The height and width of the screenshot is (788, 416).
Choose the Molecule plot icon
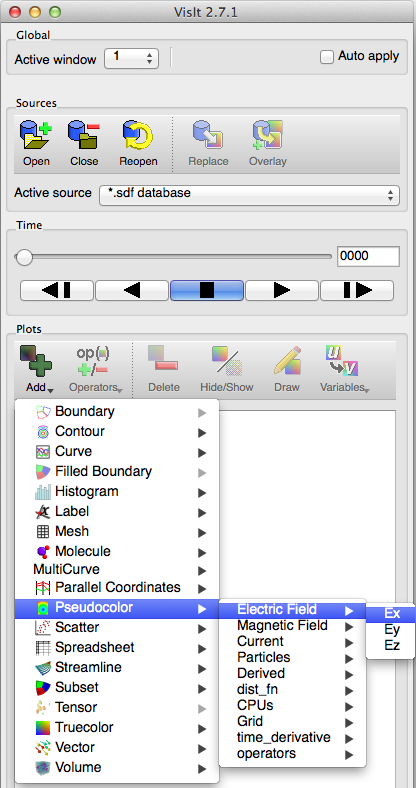(43, 552)
